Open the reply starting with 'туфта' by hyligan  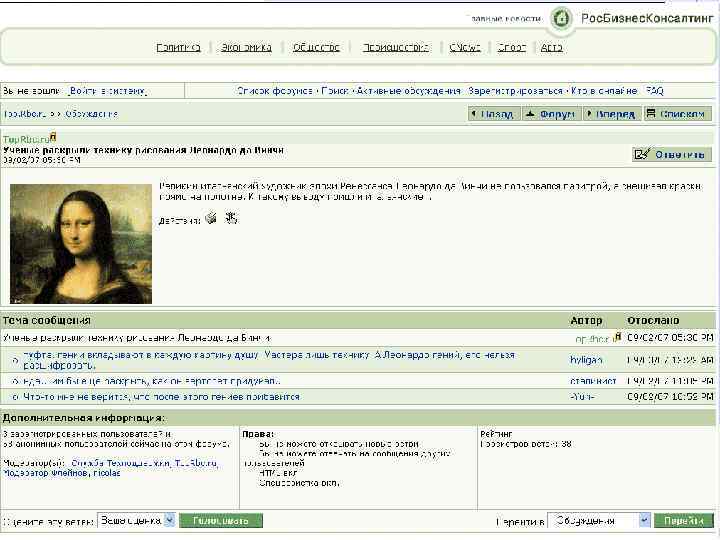point(269,360)
